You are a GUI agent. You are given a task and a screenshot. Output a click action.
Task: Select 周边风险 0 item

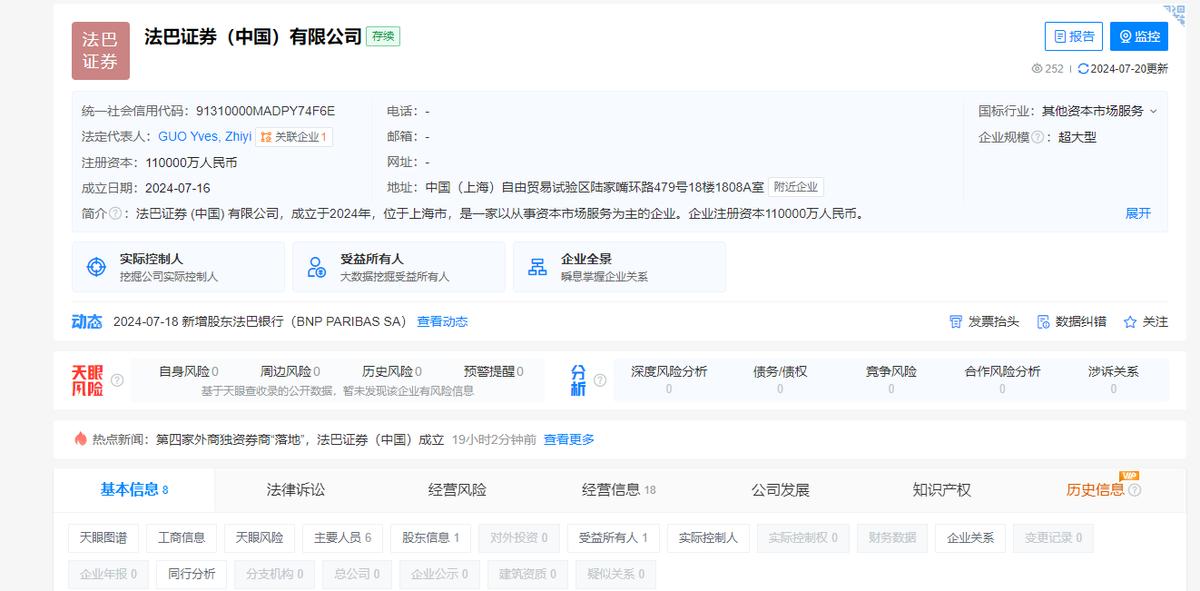tap(290, 371)
